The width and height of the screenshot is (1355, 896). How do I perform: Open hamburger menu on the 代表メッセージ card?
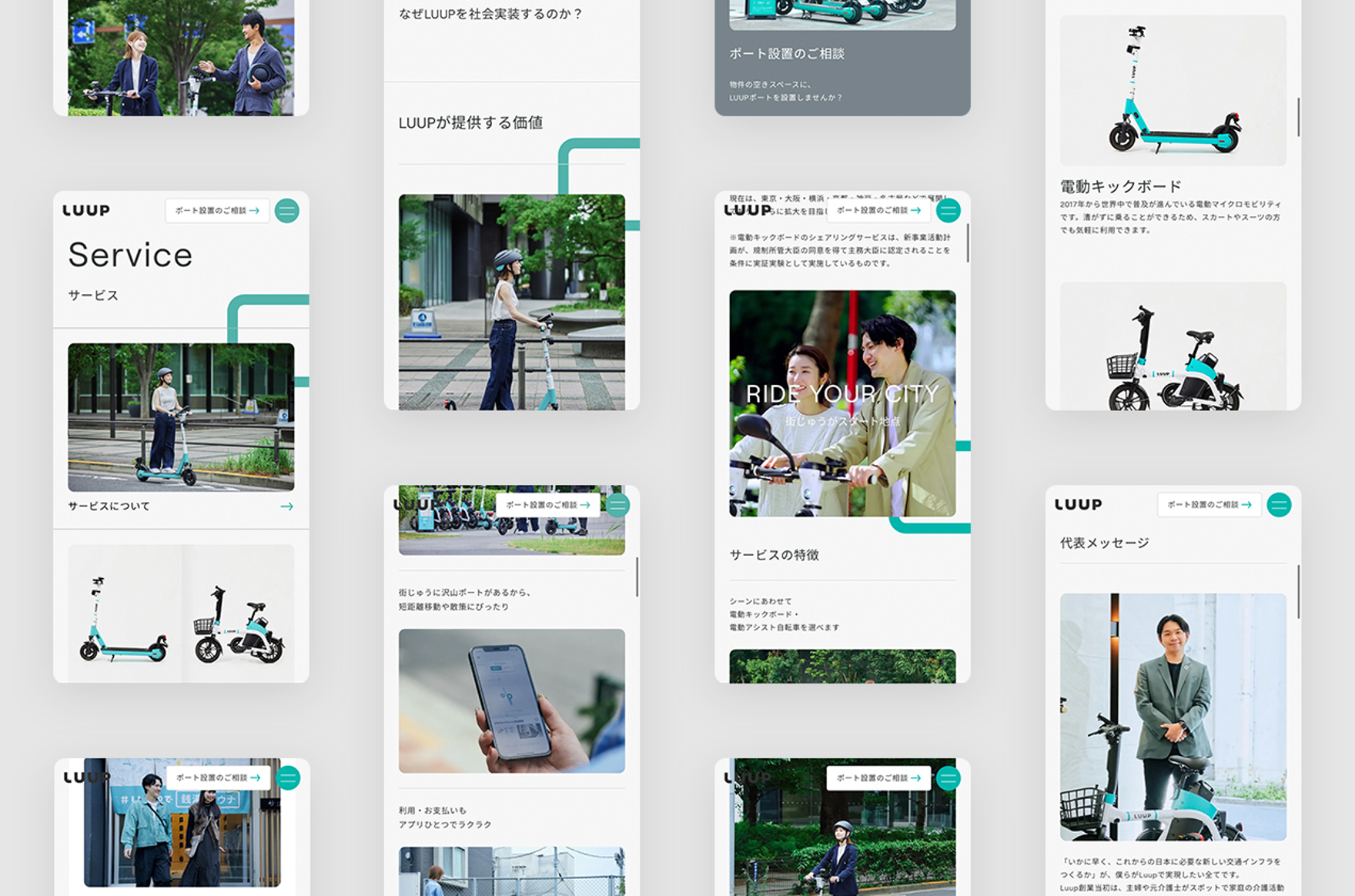(1279, 505)
